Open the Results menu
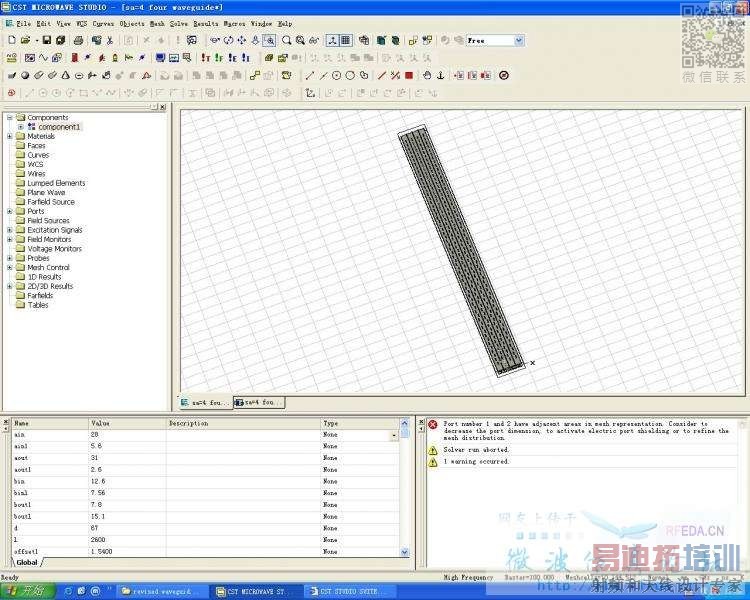Screen dimensions: 750x600 point(206,23)
